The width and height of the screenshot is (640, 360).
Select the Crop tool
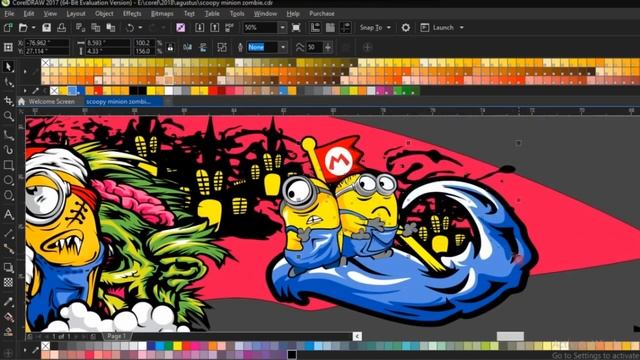pyautogui.click(x=8, y=100)
